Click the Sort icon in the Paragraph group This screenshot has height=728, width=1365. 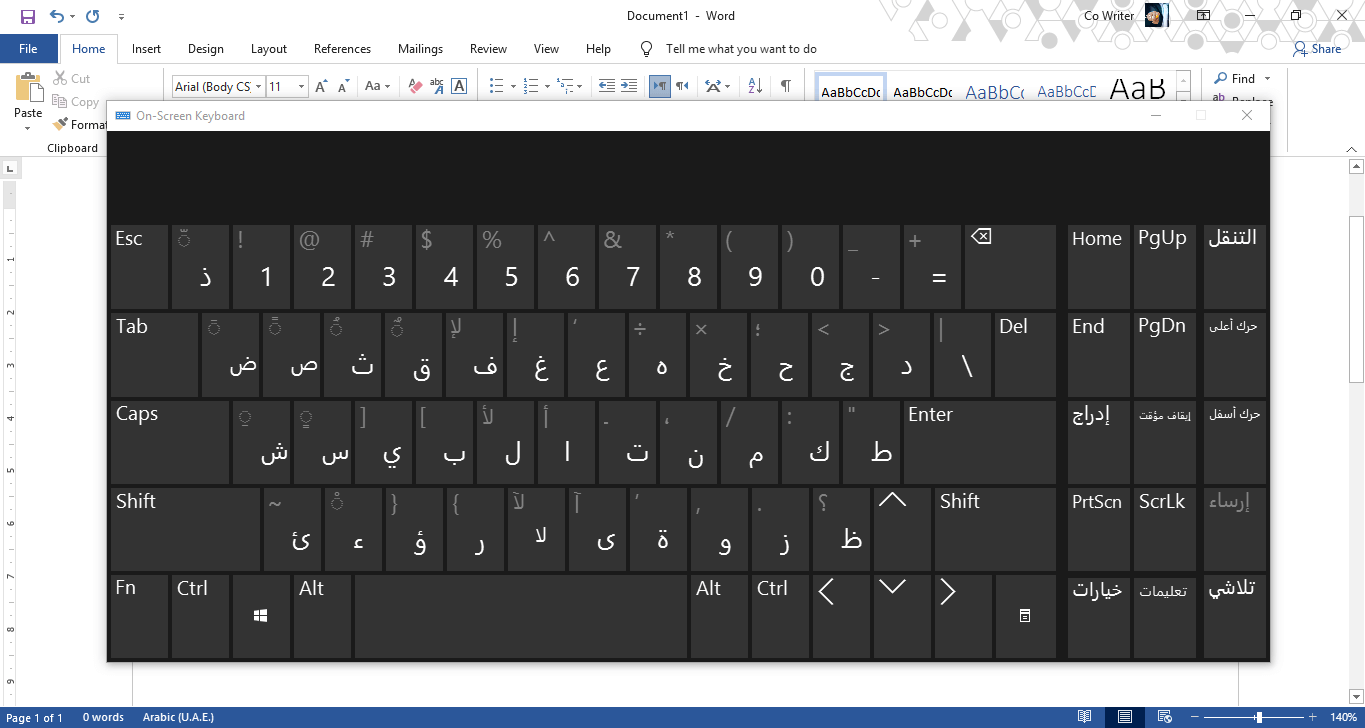[x=753, y=86]
